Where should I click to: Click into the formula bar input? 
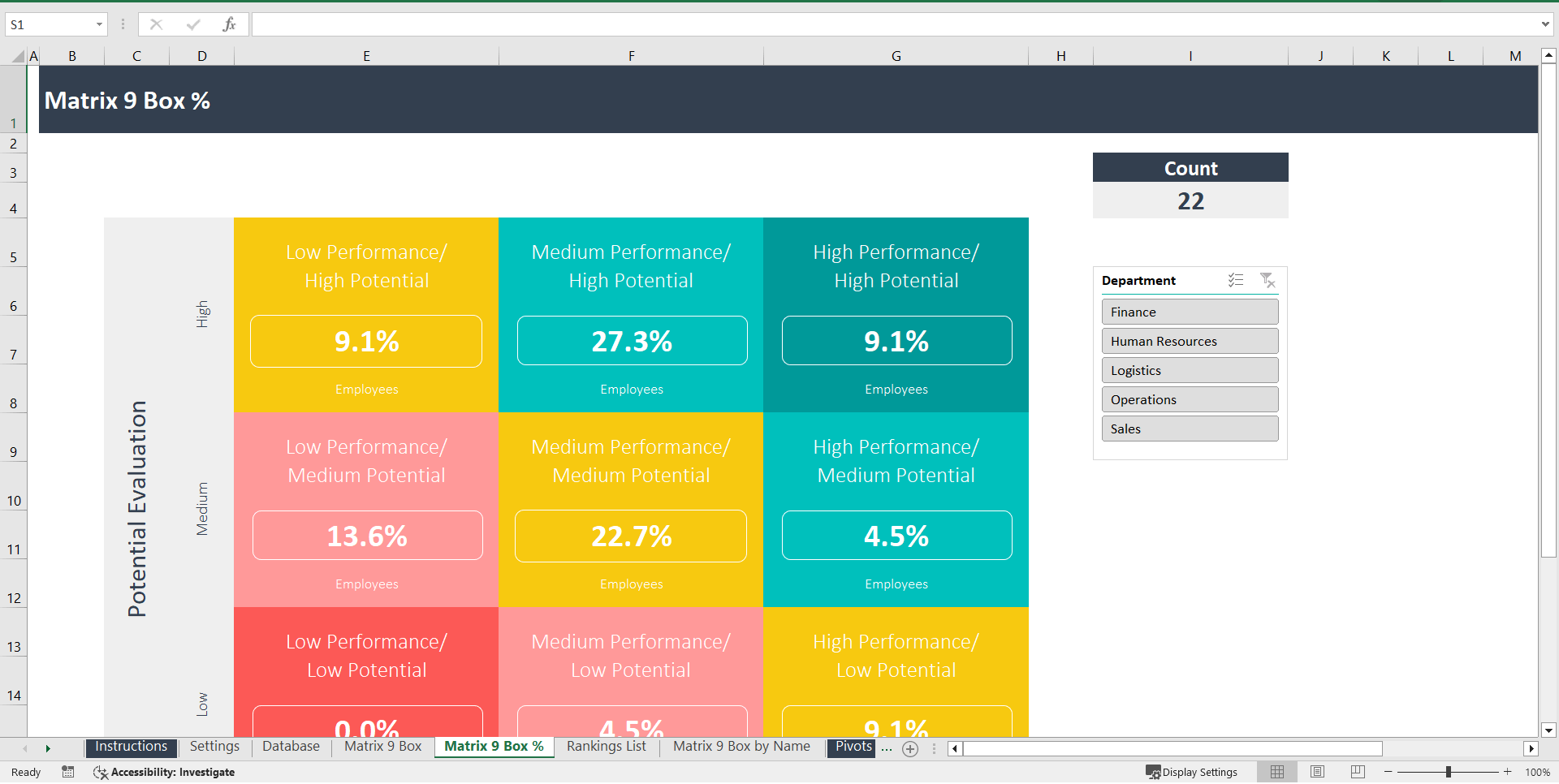click(893, 24)
